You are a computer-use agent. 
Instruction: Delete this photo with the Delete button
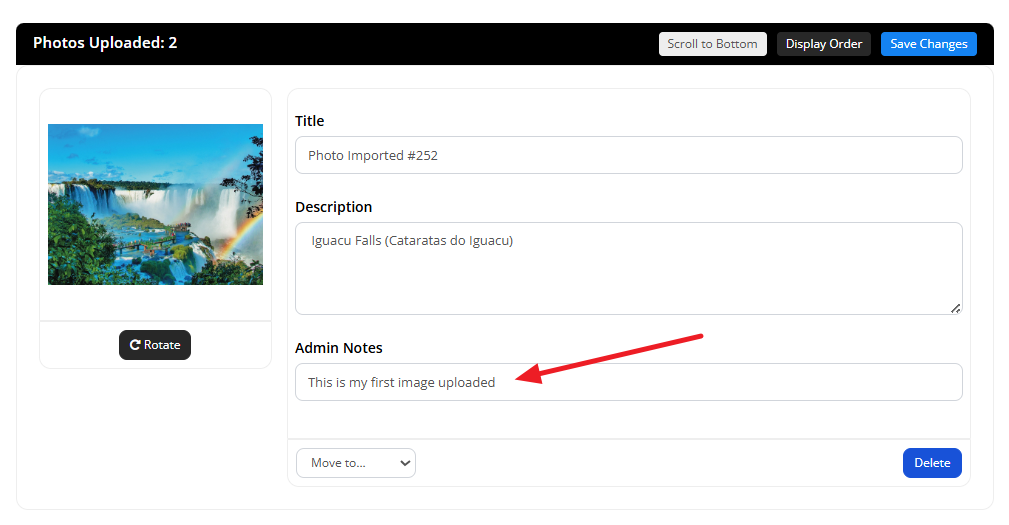tap(932, 463)
